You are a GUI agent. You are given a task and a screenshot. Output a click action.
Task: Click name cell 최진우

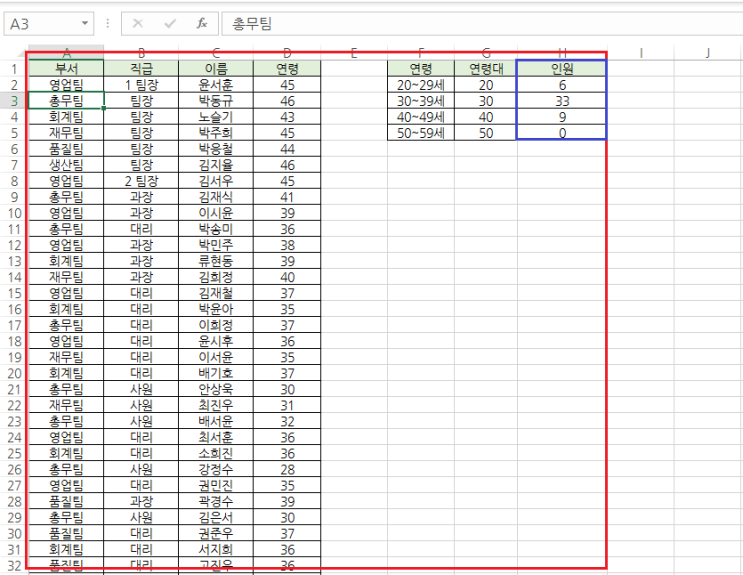click(x=216, y=405)
